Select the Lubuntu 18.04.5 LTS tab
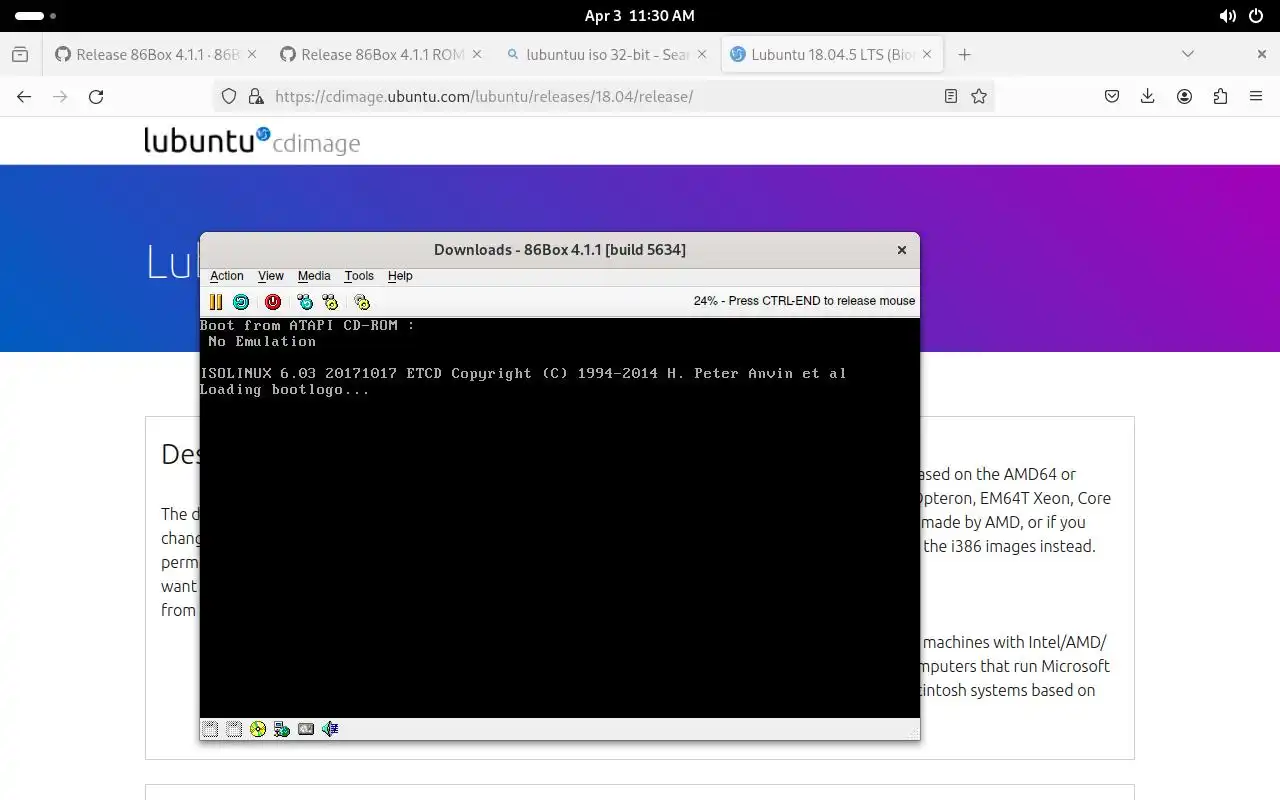Viewport: 1280px width, 800px height. click(x=831, y=55)
